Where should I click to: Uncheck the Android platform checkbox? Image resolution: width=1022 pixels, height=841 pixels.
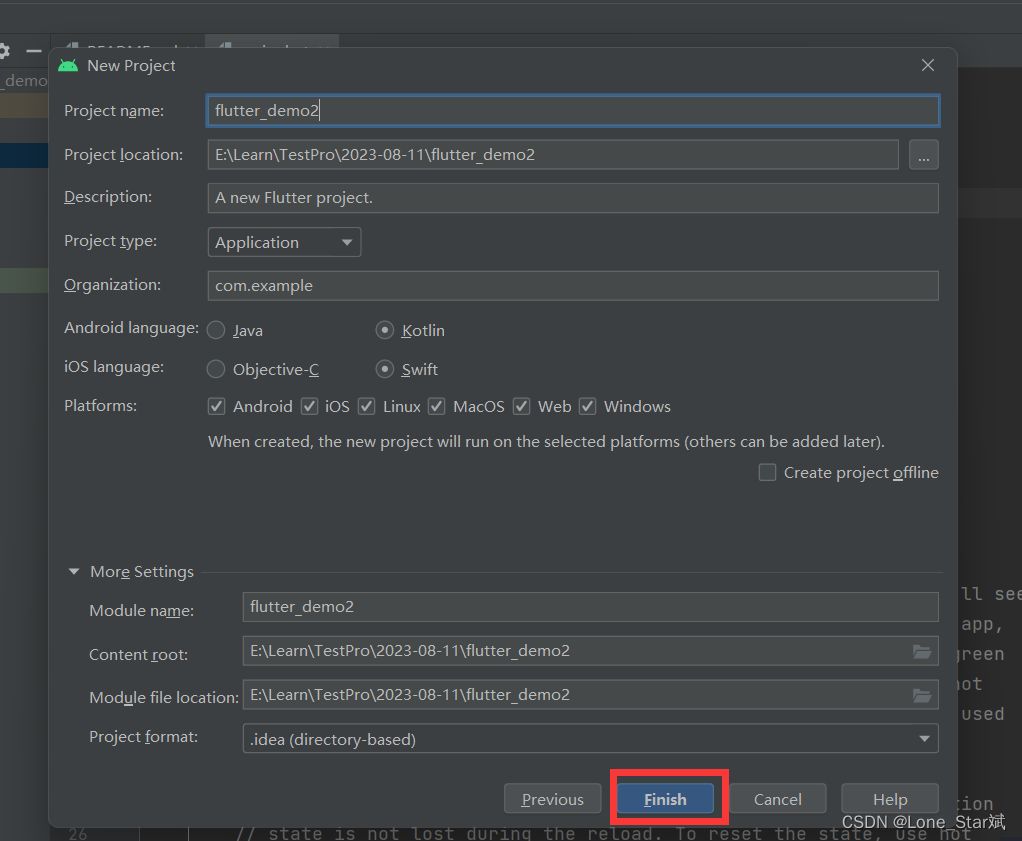pyautogui.click(x=216, y=406)
